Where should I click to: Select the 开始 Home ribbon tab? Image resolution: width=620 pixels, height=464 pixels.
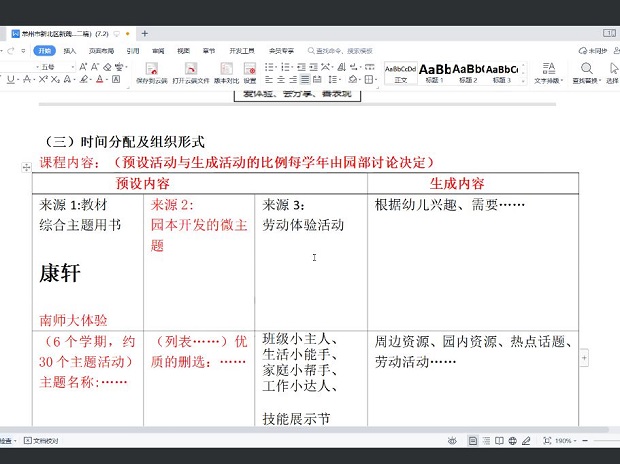point(44,51)
